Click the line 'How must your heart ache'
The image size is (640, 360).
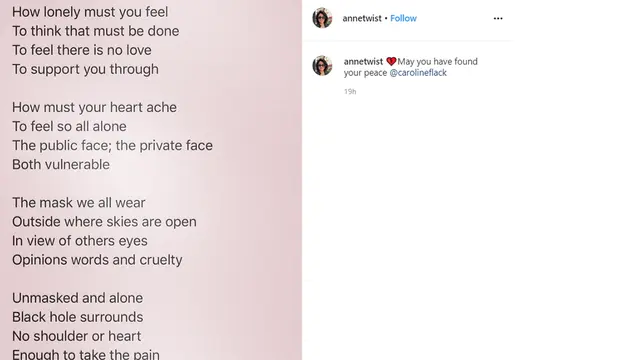[94, 107]
